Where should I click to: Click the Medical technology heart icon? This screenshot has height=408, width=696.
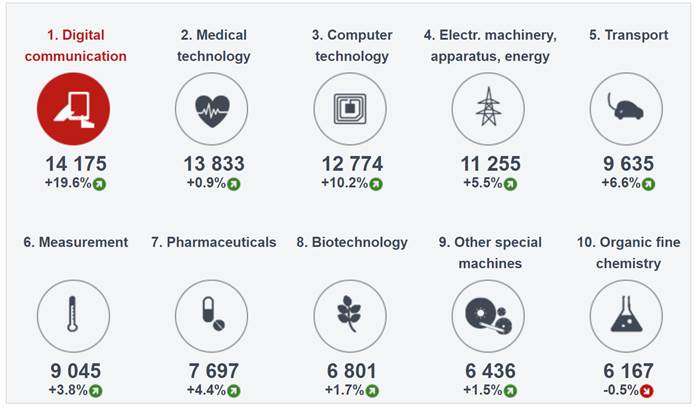click(212, 109)
